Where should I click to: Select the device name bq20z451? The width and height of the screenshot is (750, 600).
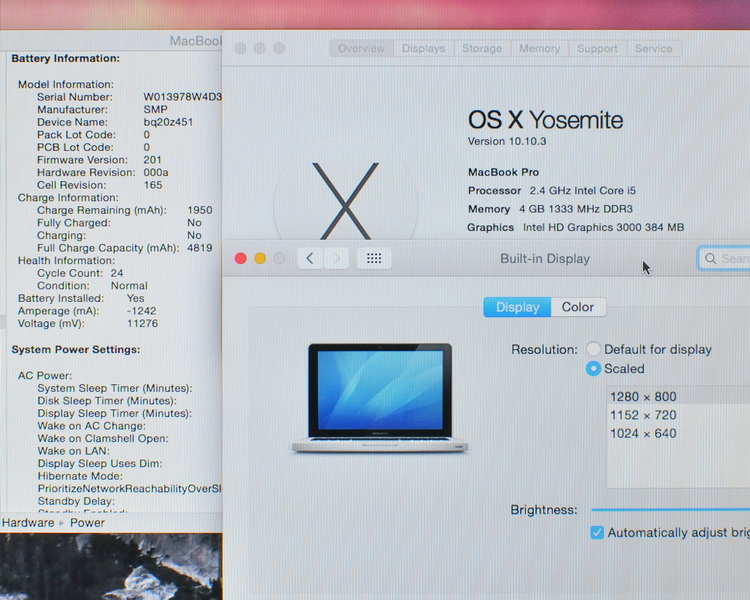pyautogui.click(x=168, y=122)
